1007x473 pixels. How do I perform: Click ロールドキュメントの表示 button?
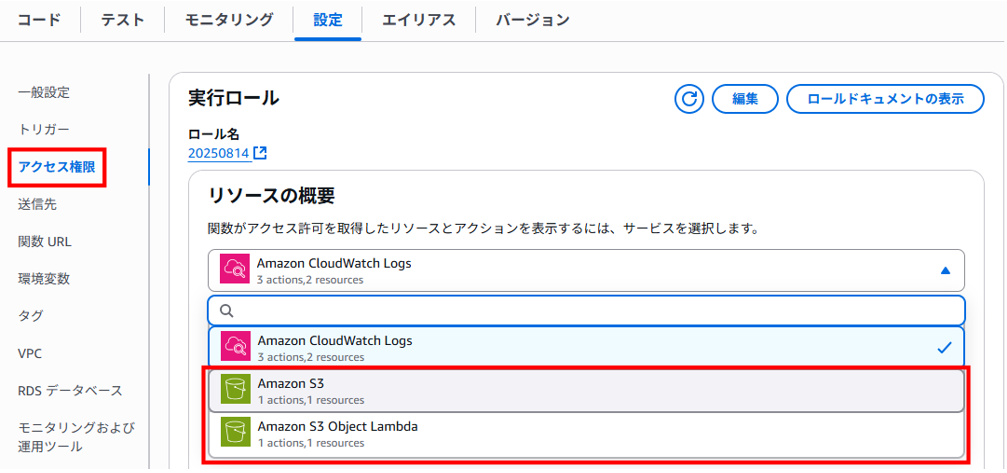click(886, 99)
